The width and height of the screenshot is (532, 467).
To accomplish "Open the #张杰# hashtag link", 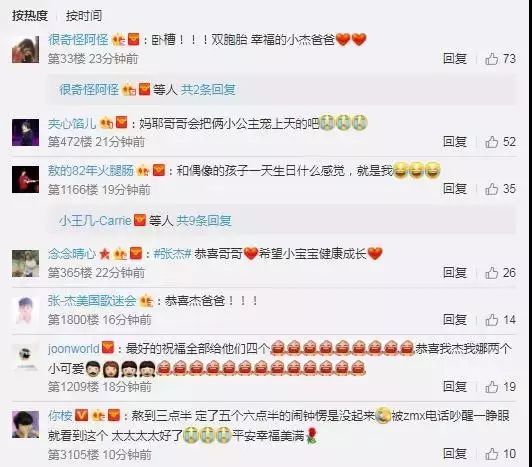I will [x=173, y=254].
